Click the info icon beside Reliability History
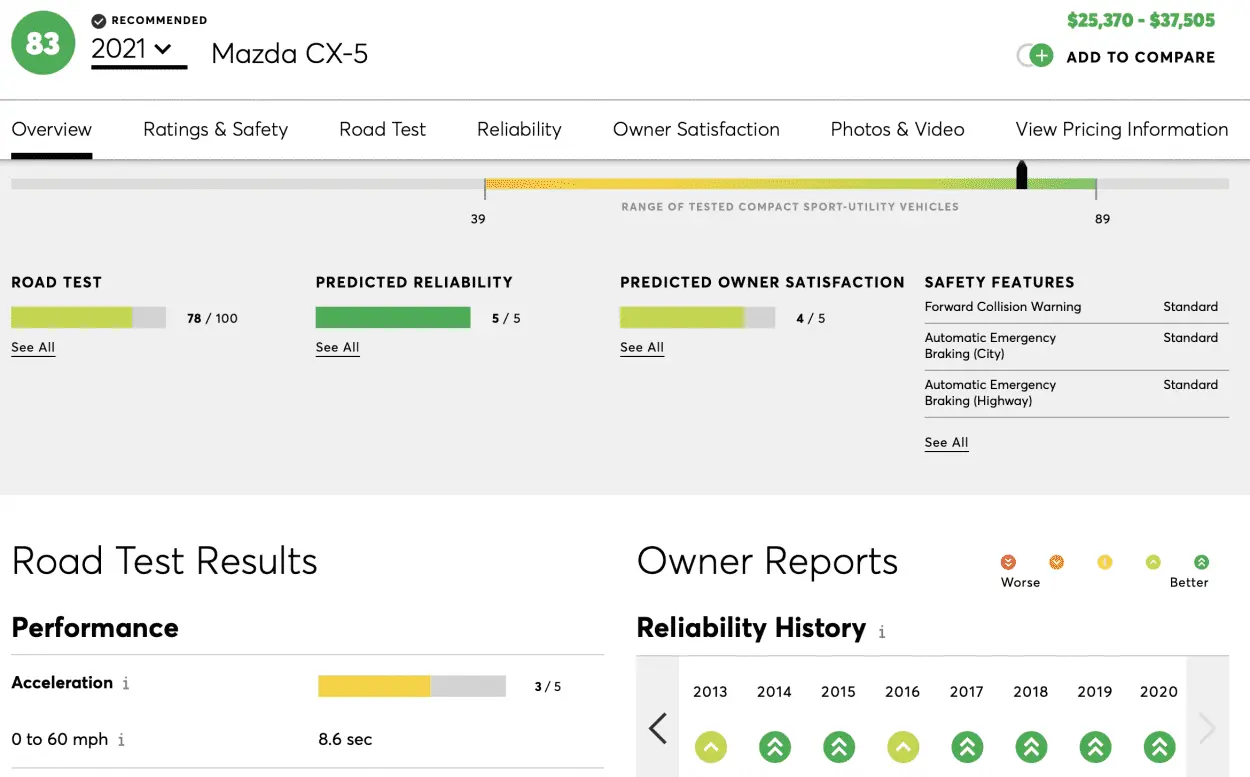 pyautogui.click(x=882, y=632)
